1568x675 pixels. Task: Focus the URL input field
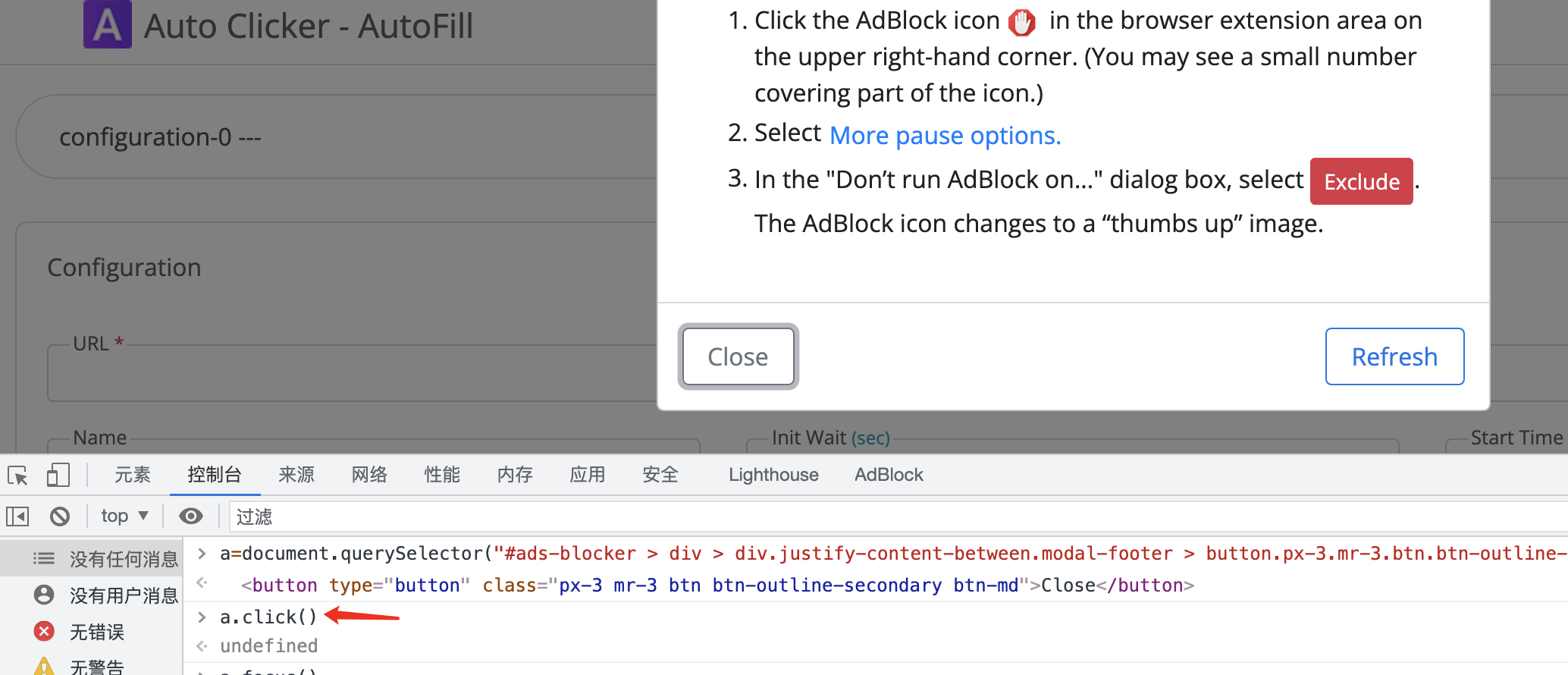pyautogui.click(x=352, y=373)
